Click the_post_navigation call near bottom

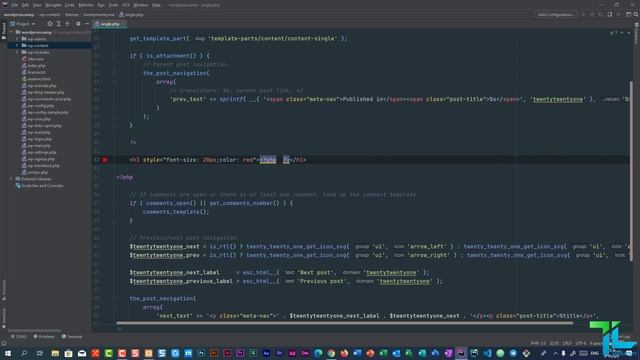click(162, 299)
